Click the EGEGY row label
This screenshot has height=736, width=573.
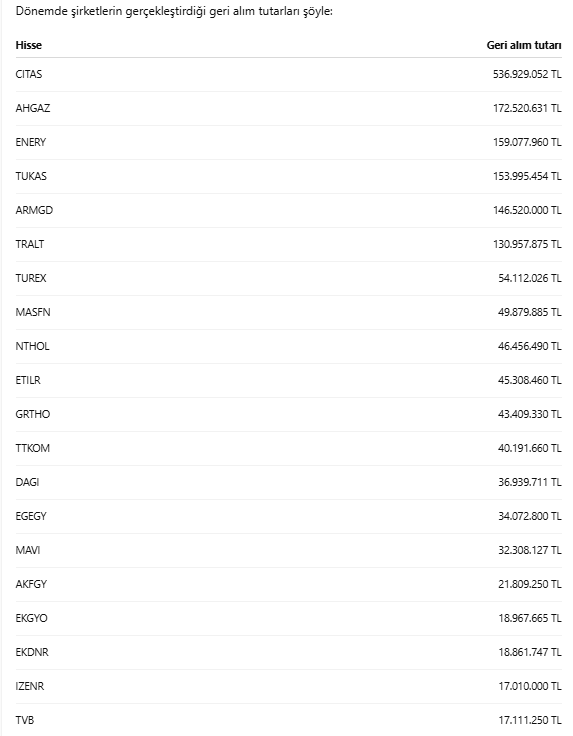click(31, 516)
